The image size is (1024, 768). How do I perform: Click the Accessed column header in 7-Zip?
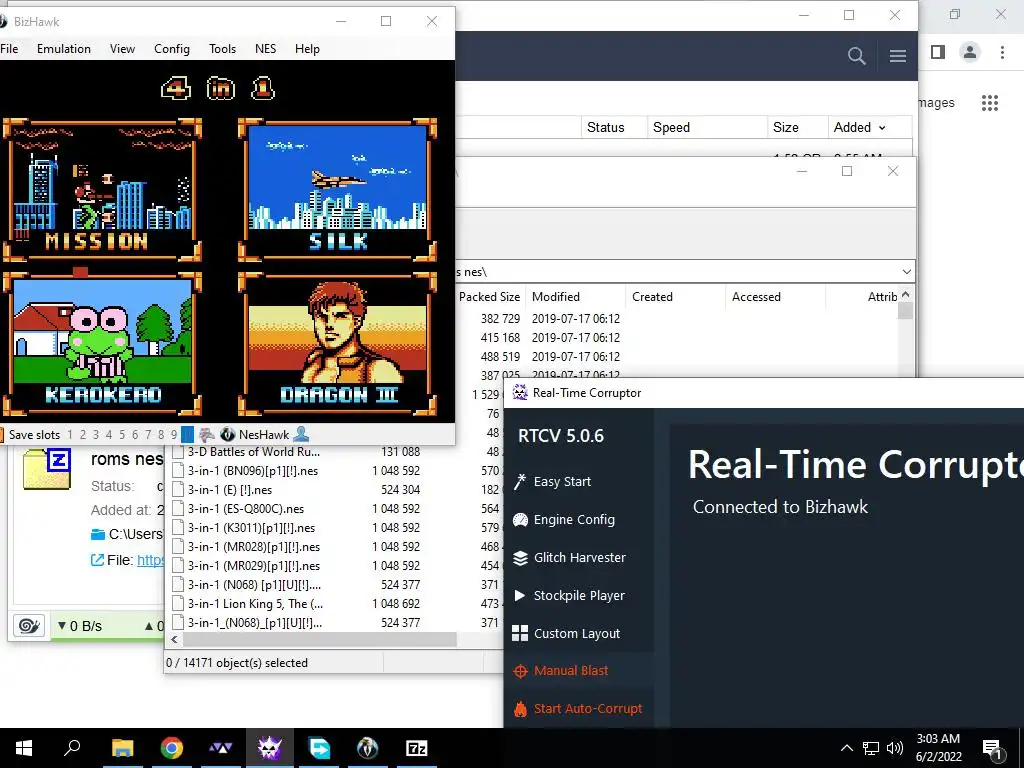[775, 296]
